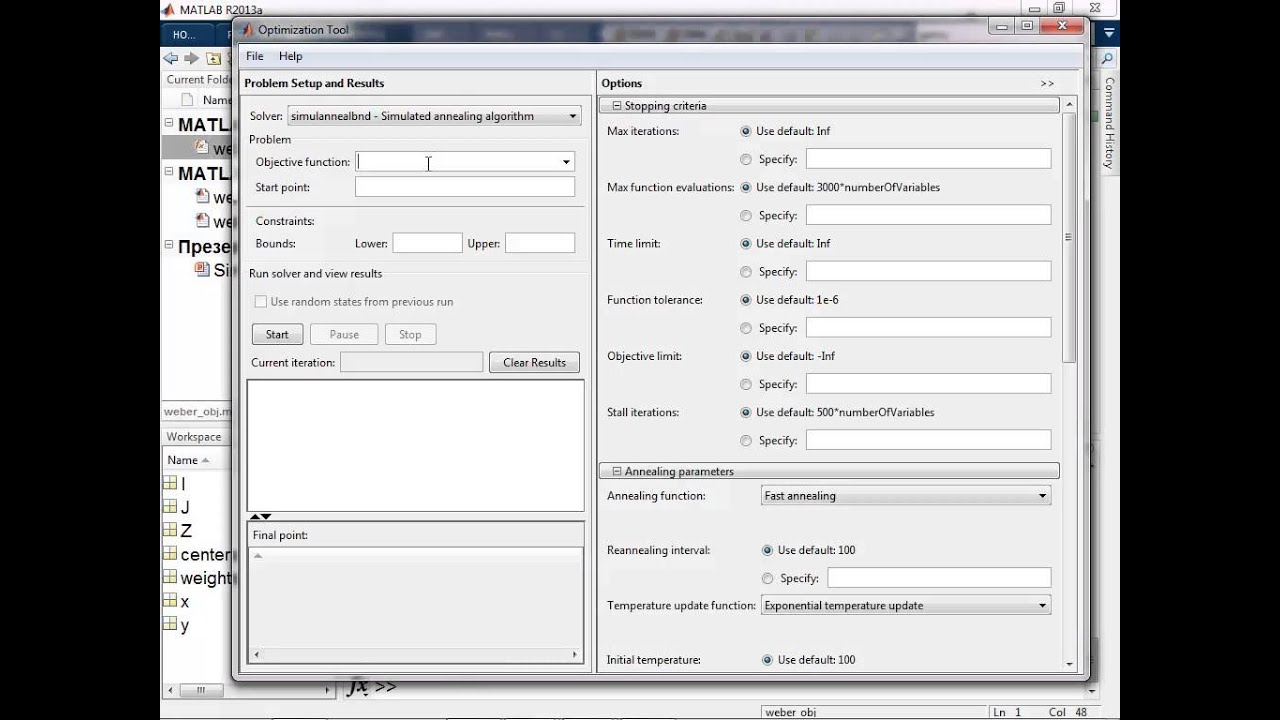This screenshot has width=1280, height=720.
Task: Select Use default for Function tolerance
Action: (746, 299)
